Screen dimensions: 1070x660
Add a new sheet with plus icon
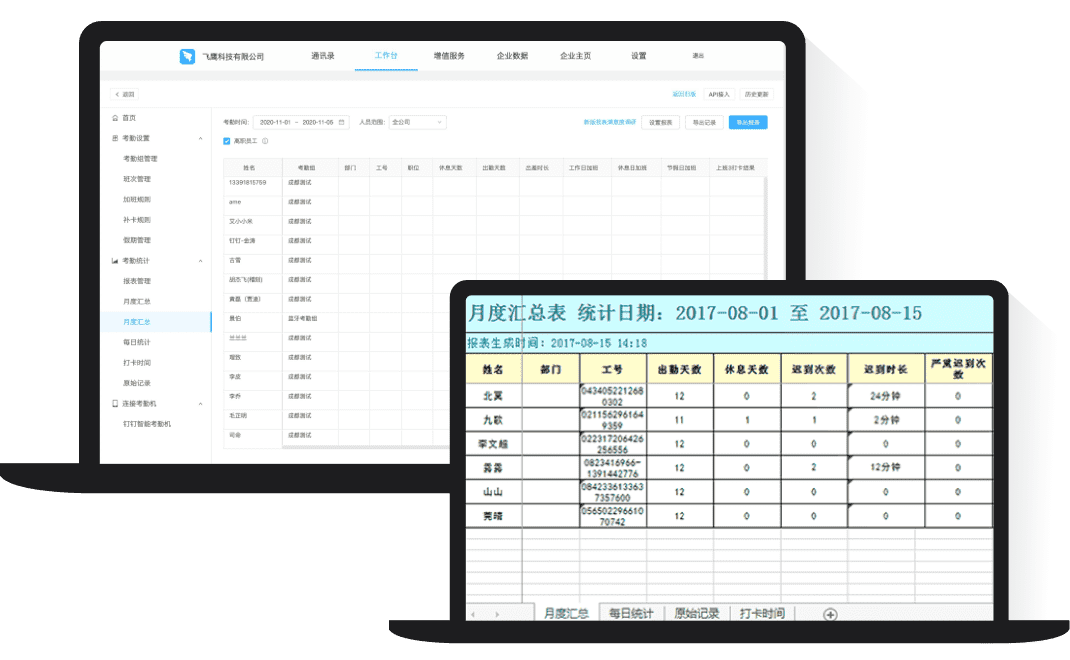(829, 614)
